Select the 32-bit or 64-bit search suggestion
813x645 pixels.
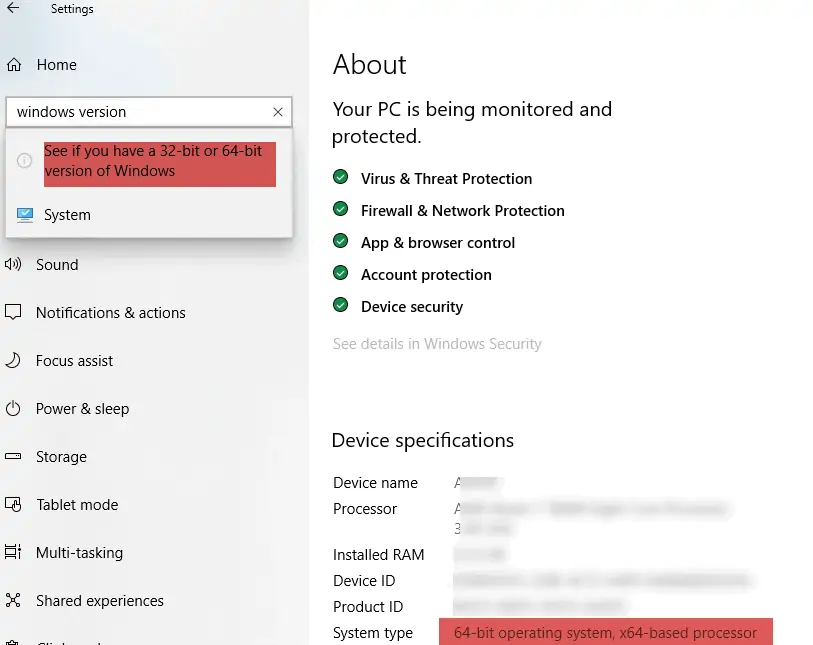[x=153, y=161]
